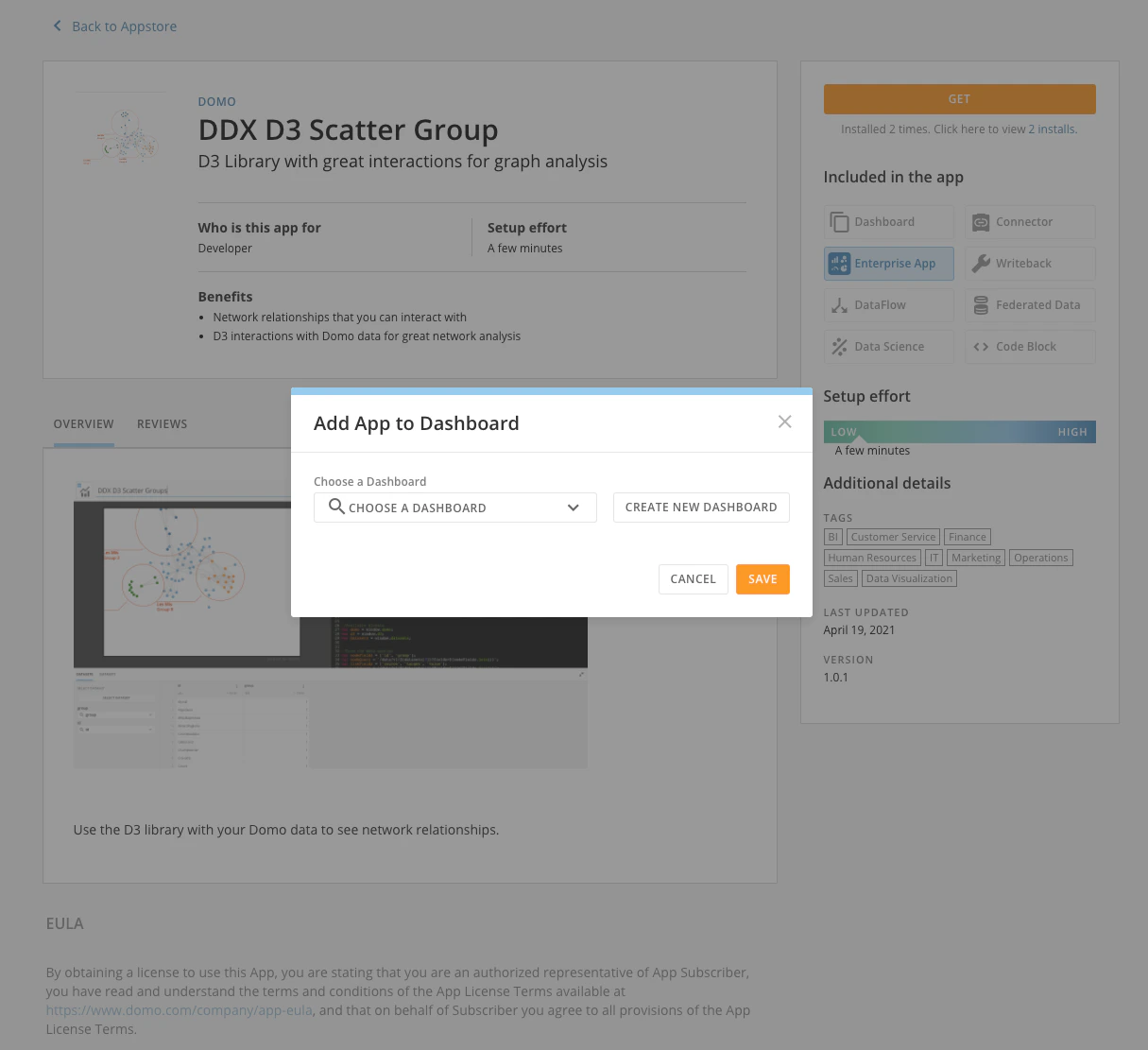Click the Operations tag
This screenshot has height=1050, width=1148.
(1040, 558)
